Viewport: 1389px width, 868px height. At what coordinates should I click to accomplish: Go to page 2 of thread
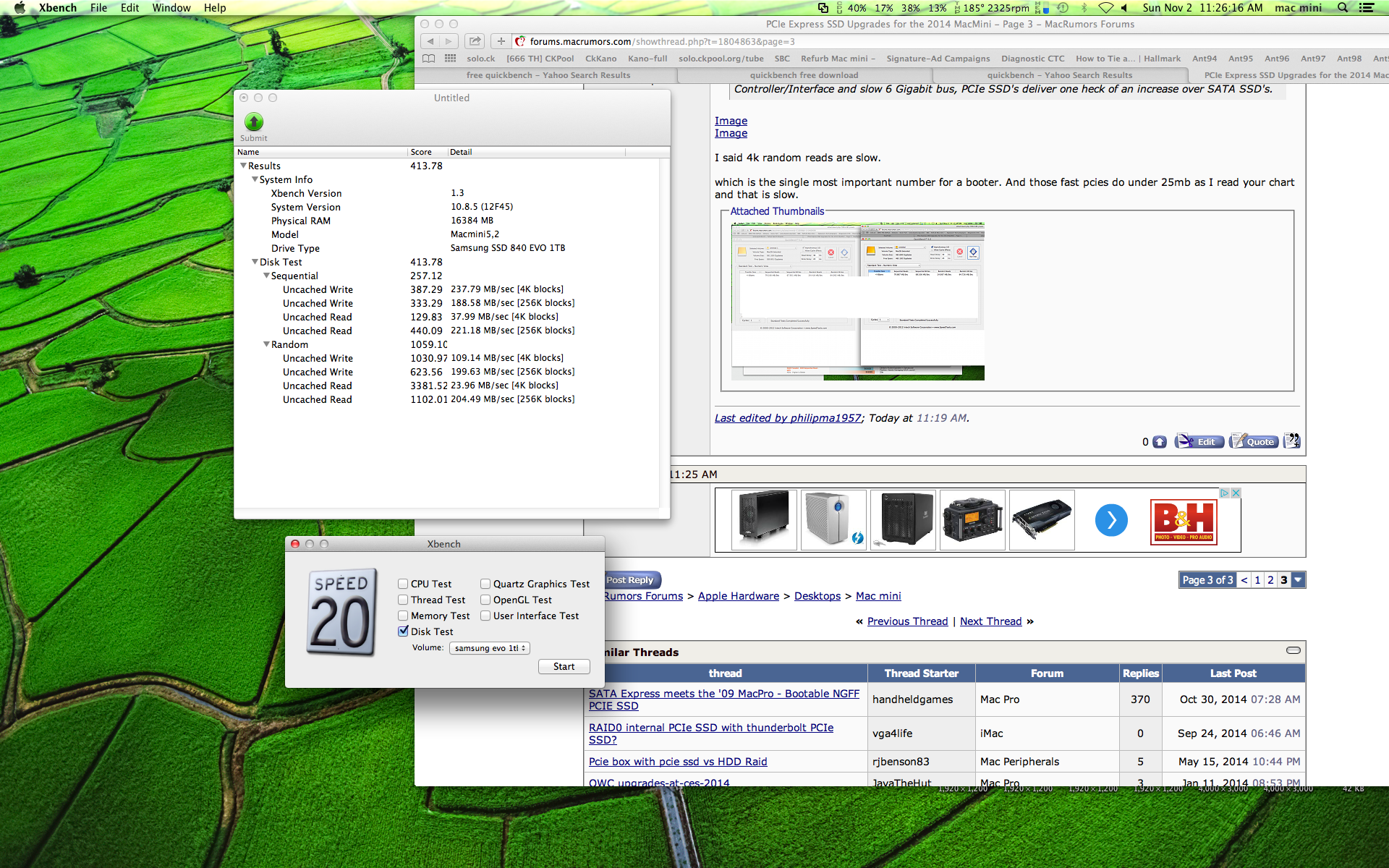(1270, 580)
